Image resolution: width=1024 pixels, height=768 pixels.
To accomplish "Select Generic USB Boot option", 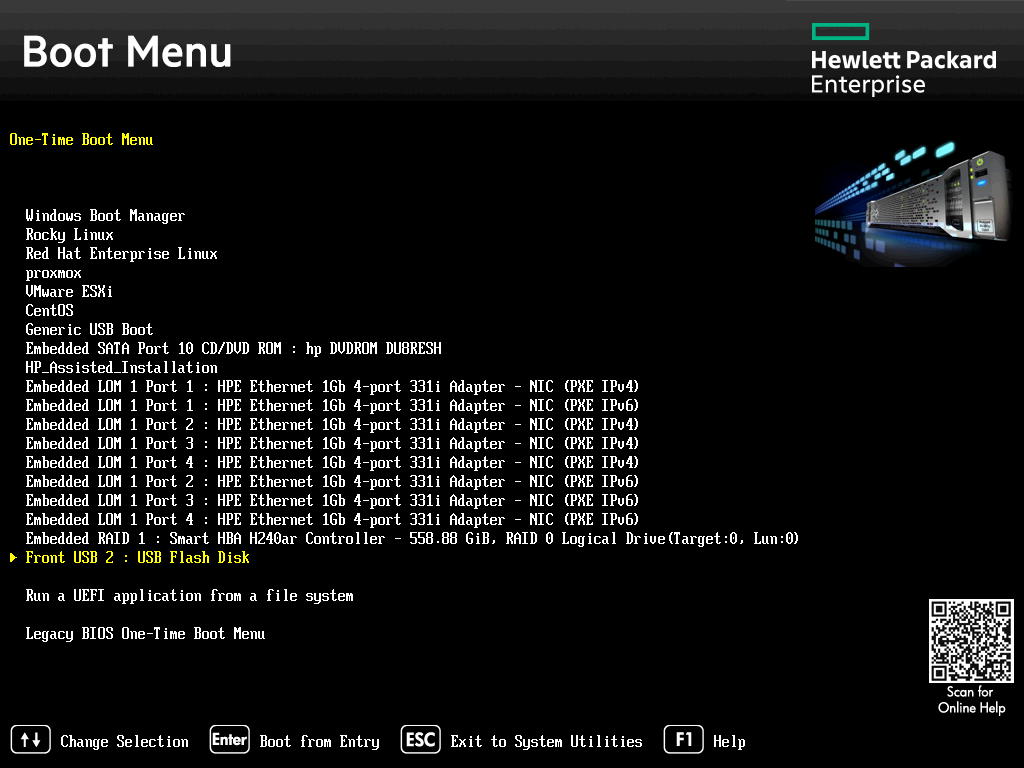I will tap(89, 329).
